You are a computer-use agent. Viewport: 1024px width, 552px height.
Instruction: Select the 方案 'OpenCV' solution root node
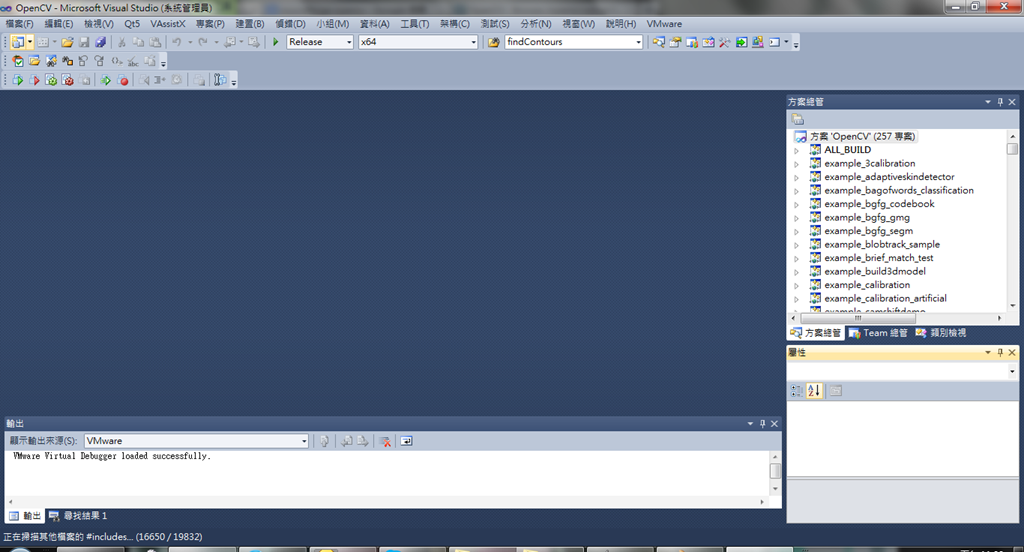[x=862, y=137]
